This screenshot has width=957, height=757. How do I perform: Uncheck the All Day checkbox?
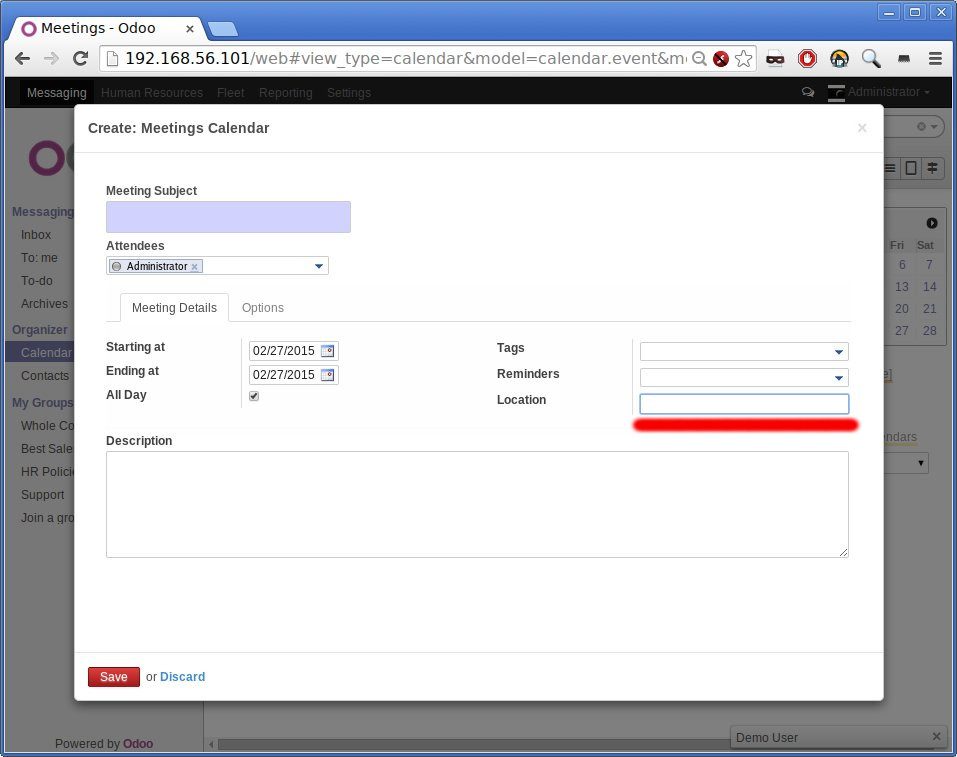coord(254,396)
